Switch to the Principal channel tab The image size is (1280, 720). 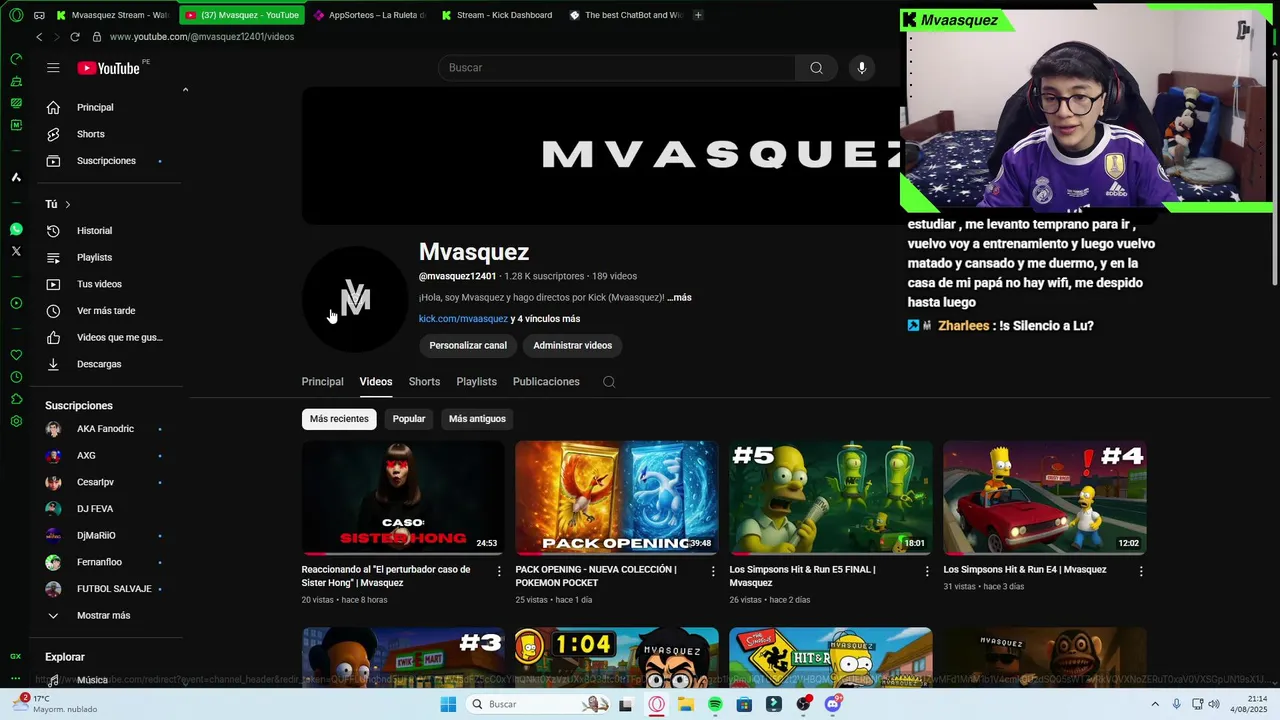coord(322,382)
